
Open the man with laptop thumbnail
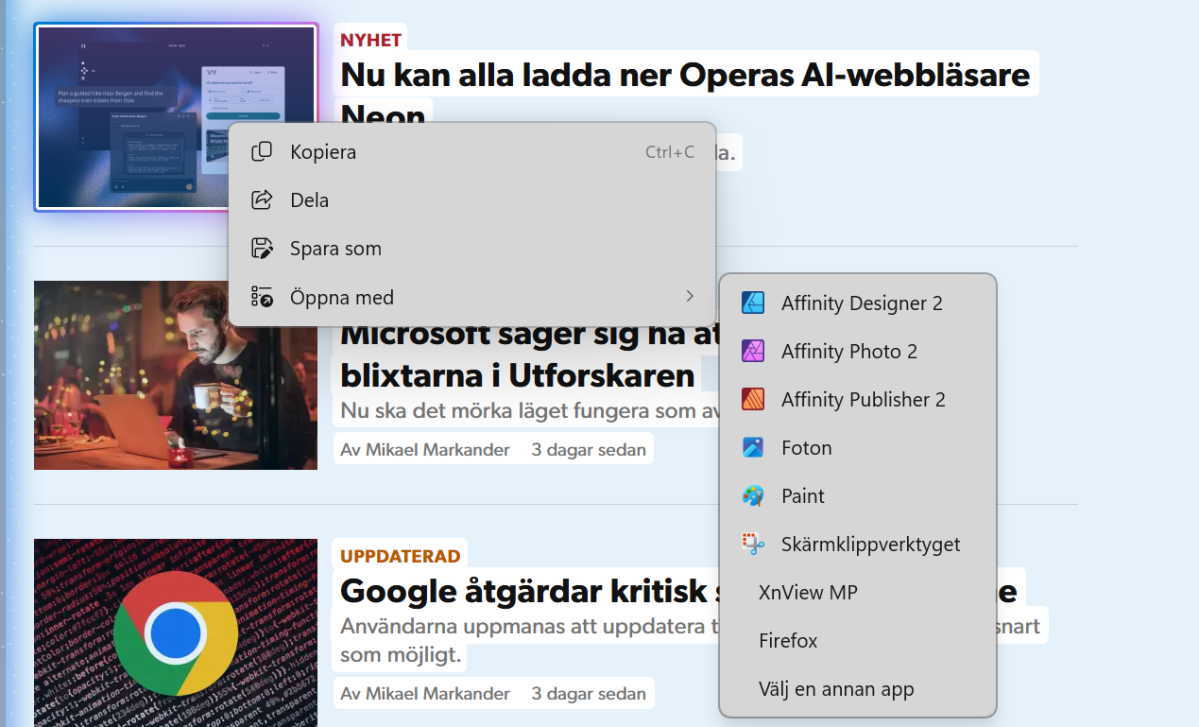(x=175, y=375)
